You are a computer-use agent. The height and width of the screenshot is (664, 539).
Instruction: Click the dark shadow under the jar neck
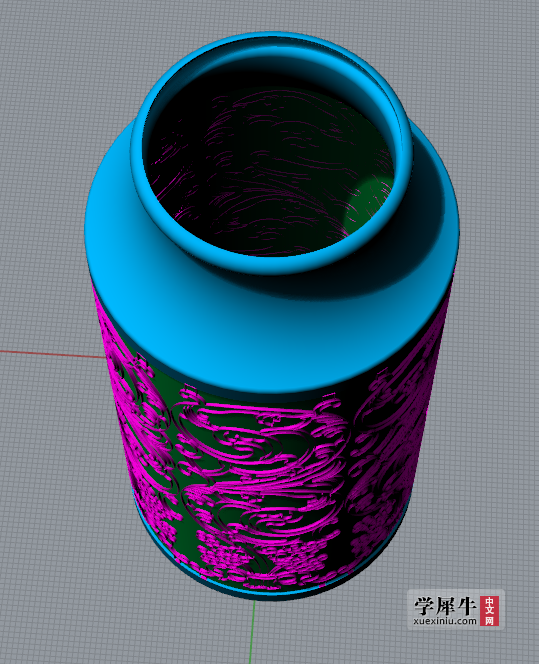coord(381,263)
